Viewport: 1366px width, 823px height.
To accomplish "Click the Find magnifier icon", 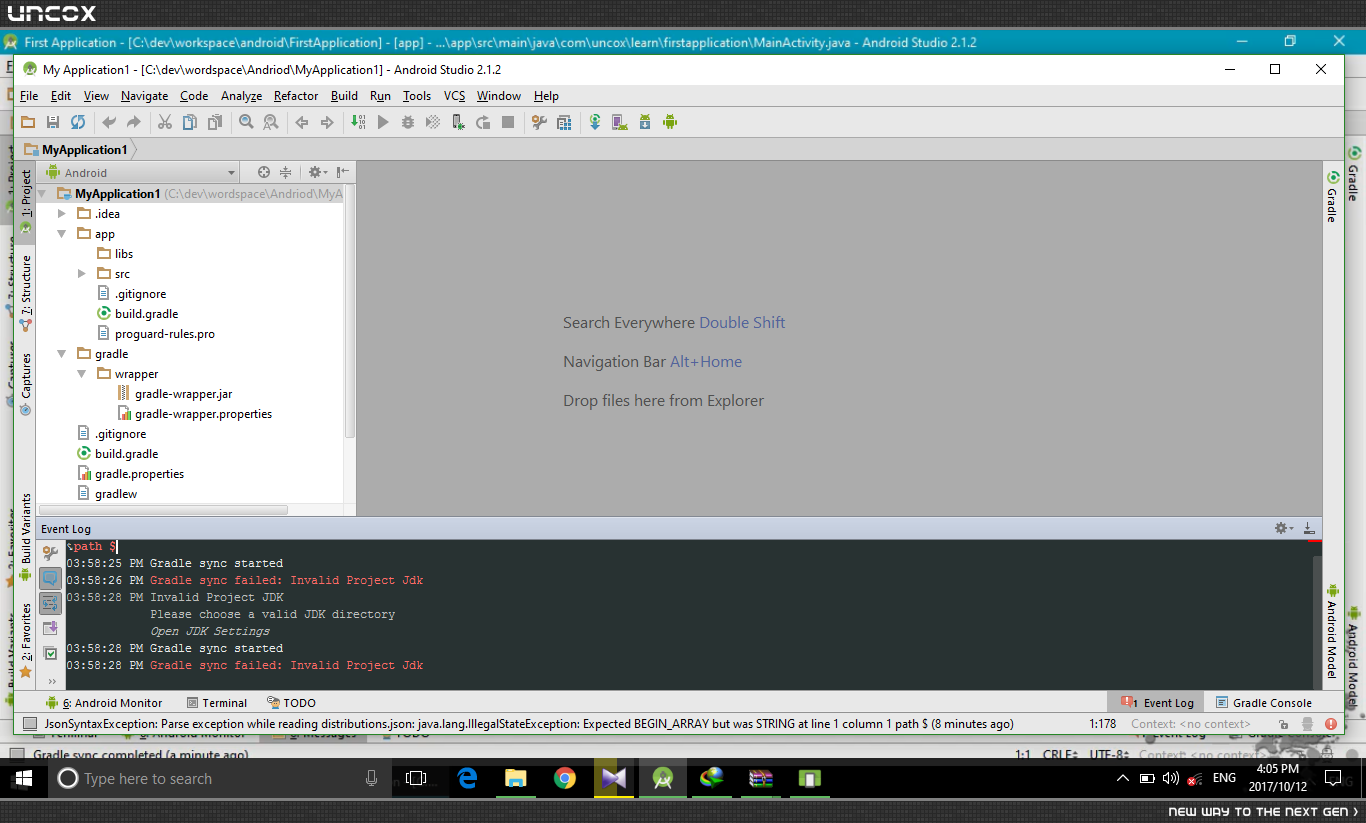I will [x=246, y=122].
